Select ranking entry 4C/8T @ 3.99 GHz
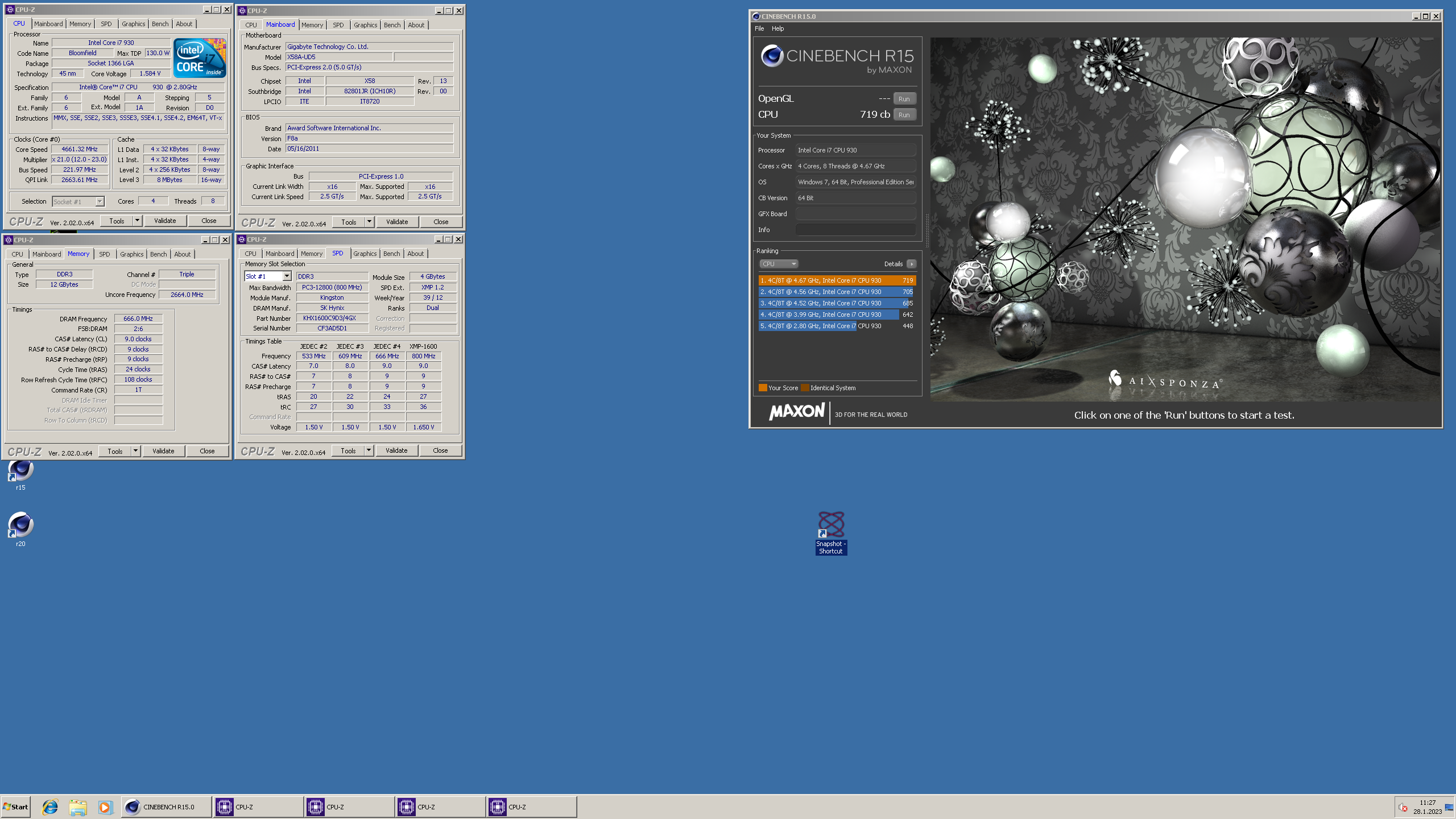The image size is (1456, 819). 837,315
